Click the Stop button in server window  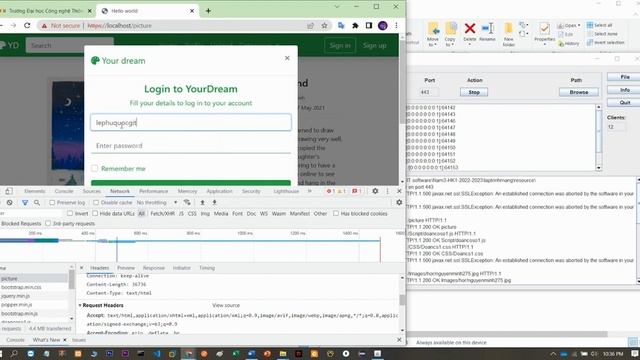point(474,92)
